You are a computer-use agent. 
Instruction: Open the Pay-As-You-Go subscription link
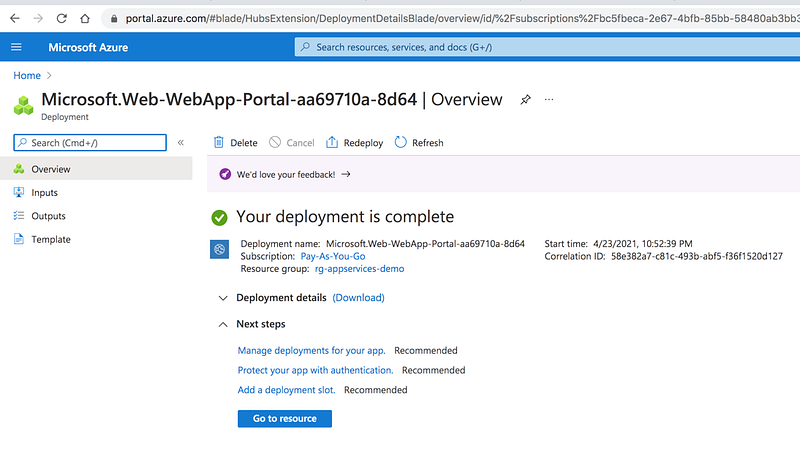pyautogui.click(x=333, y=256)
